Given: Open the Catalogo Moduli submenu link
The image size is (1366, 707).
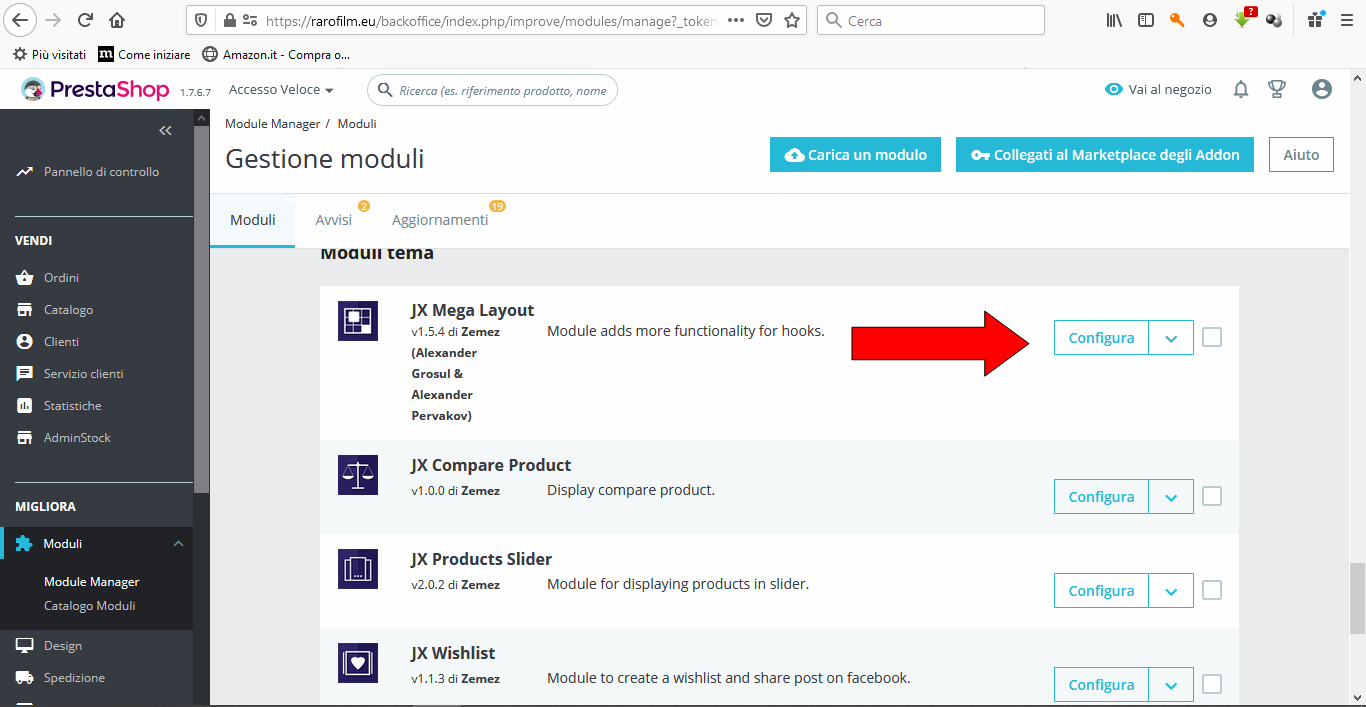Looking at the screenshot, I should [x=90, y=606].
